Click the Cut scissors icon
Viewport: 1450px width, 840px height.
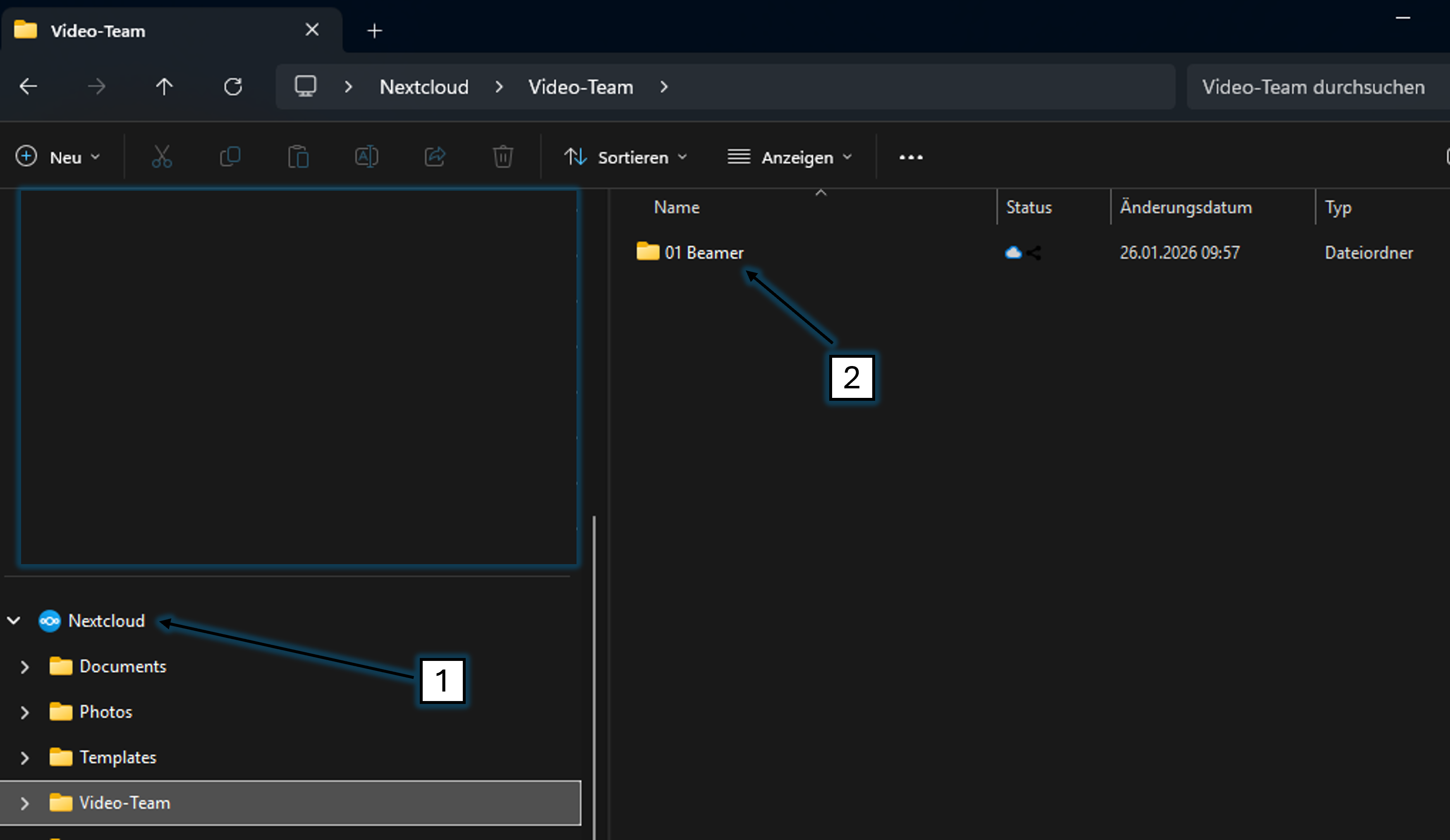click(x=162, y=156)
